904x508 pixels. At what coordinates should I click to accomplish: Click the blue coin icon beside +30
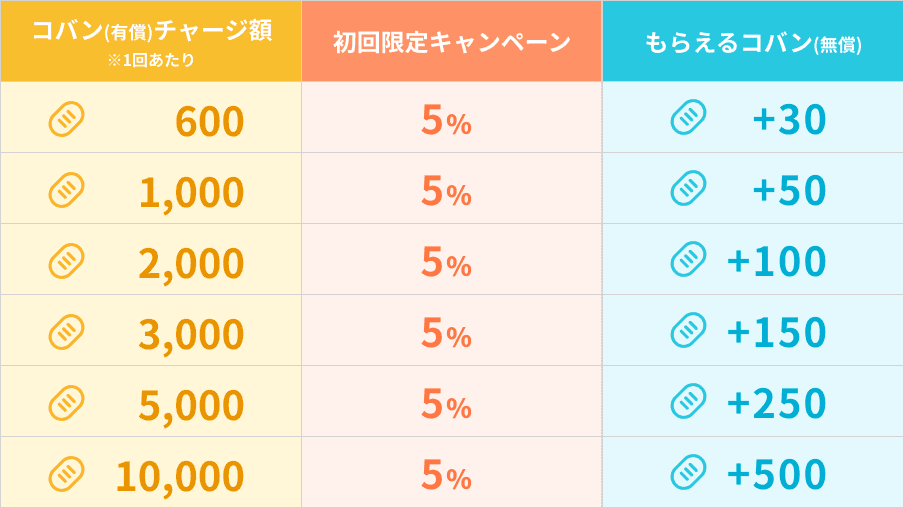click(688, 117)
